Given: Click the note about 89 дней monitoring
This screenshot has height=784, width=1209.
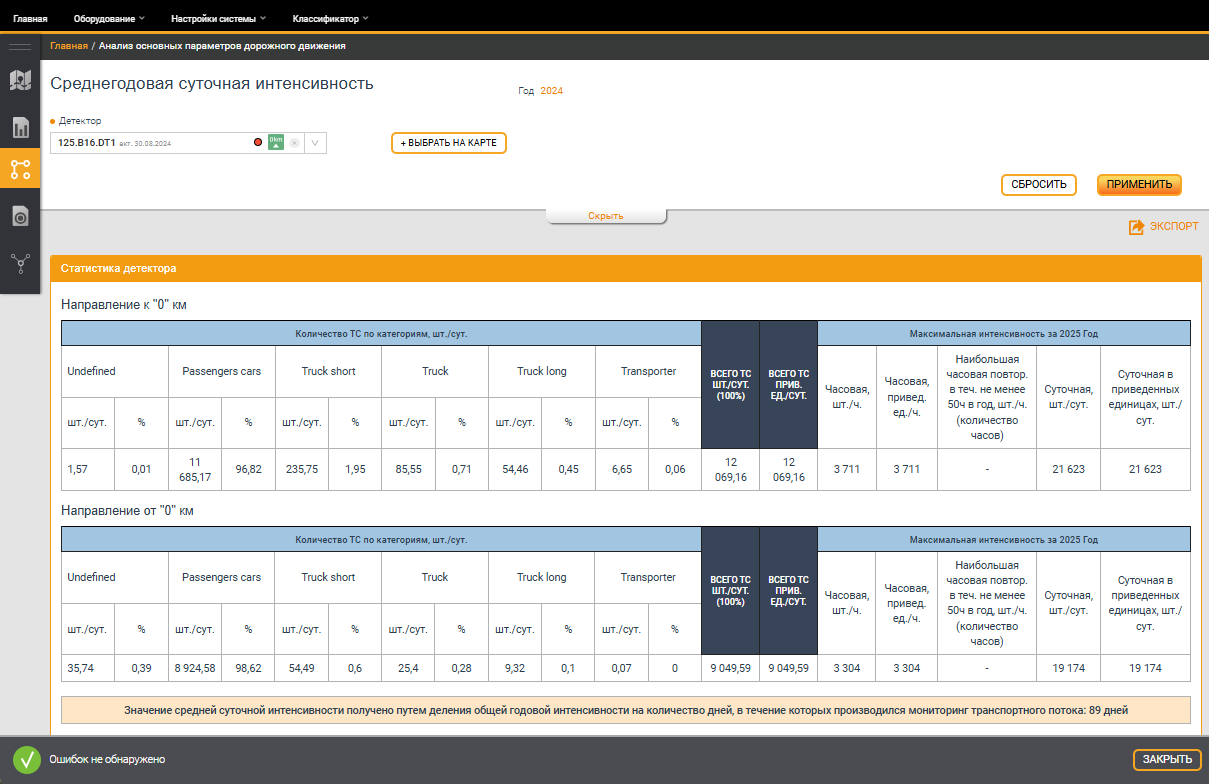Looking at the screenshot, I should point(626,710).
